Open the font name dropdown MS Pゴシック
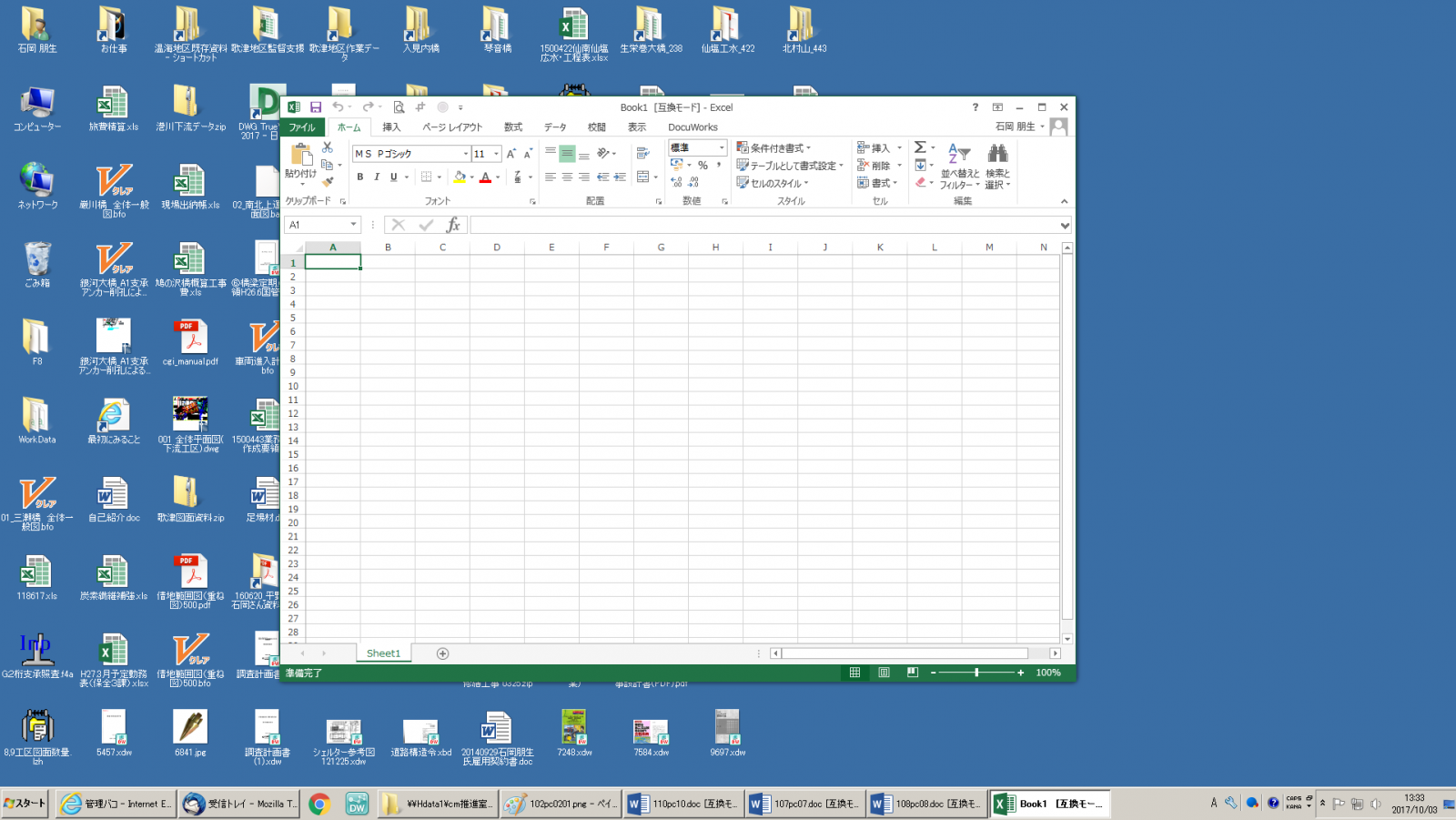Screen dimensions: 1456x820 [x=466, y=154]
